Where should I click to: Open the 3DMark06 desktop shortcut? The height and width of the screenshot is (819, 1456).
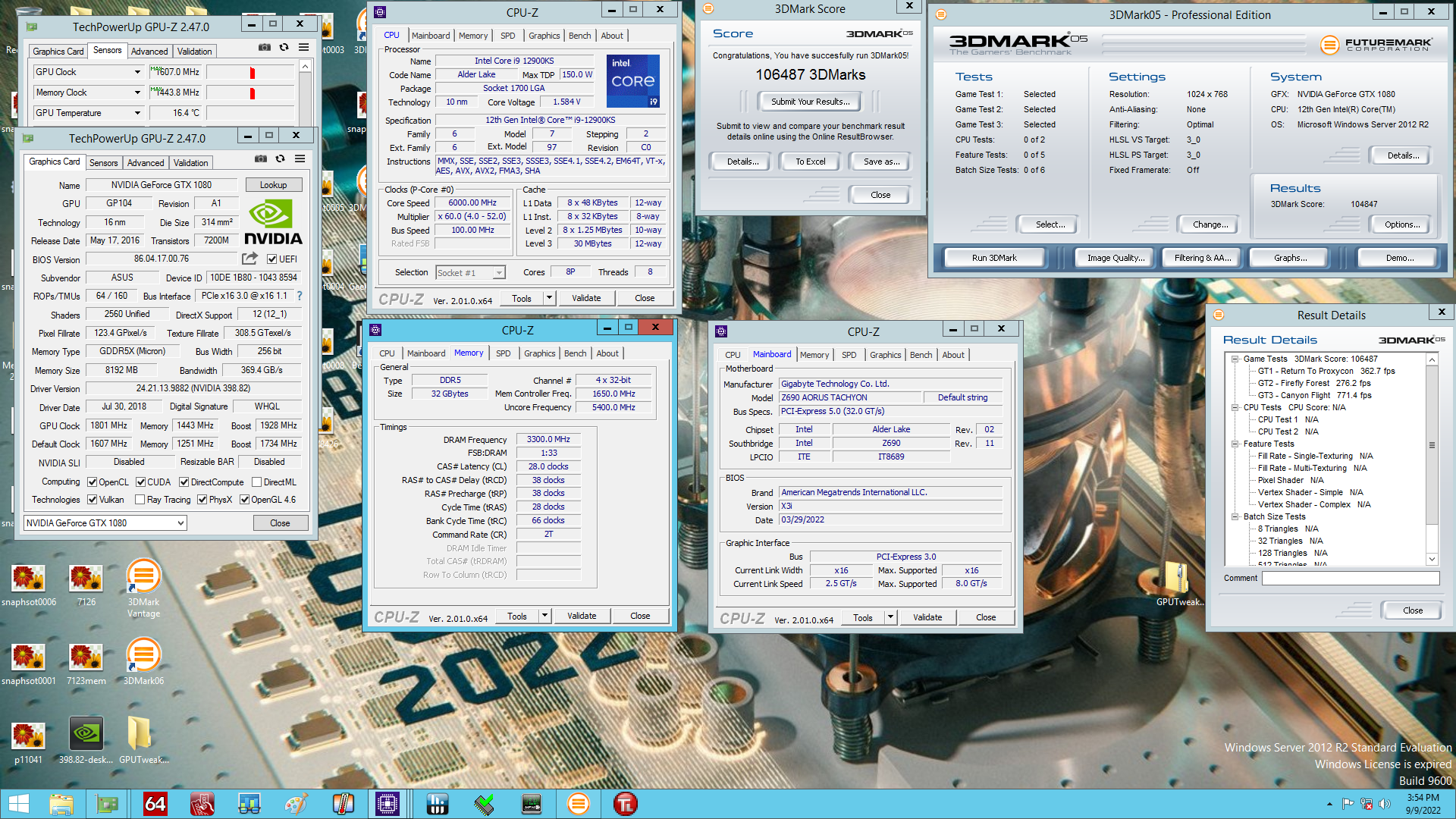(143, 662)
